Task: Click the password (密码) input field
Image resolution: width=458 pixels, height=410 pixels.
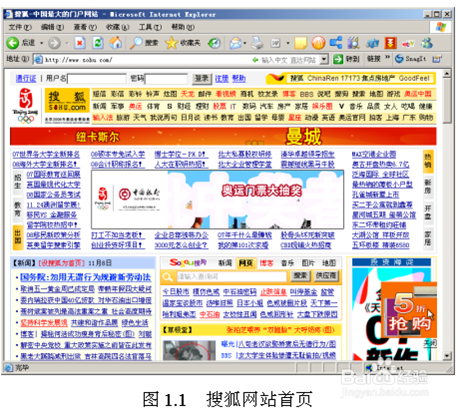Action: tap(166, 79)
